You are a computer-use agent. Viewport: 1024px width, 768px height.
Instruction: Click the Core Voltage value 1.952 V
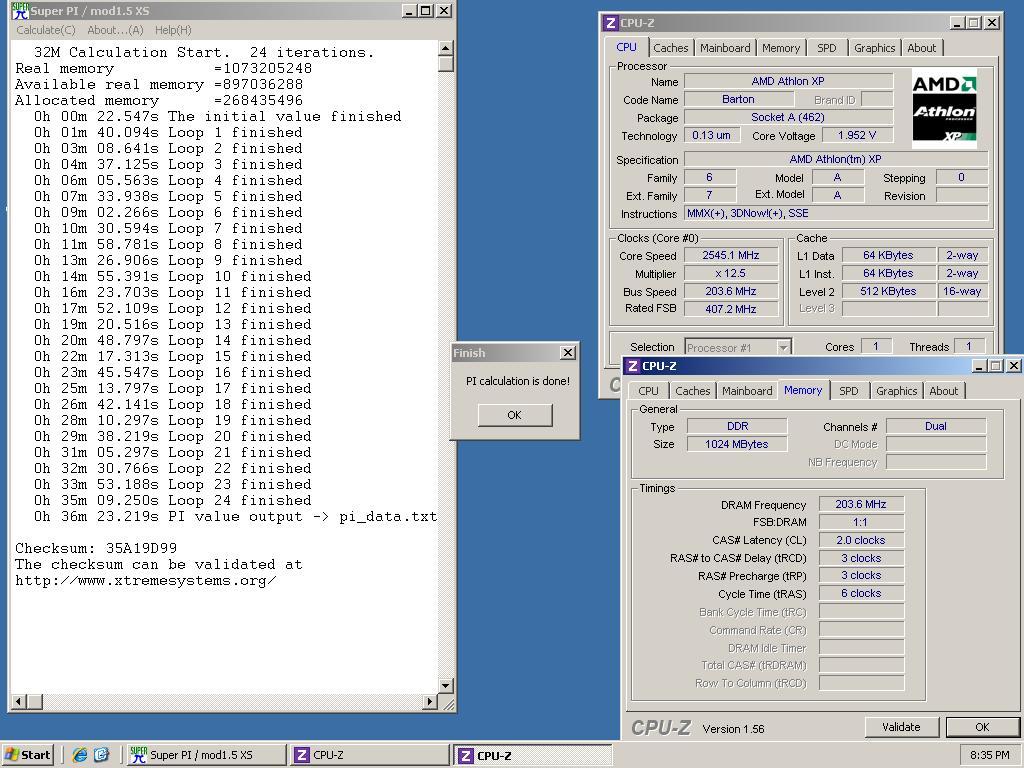857,135
